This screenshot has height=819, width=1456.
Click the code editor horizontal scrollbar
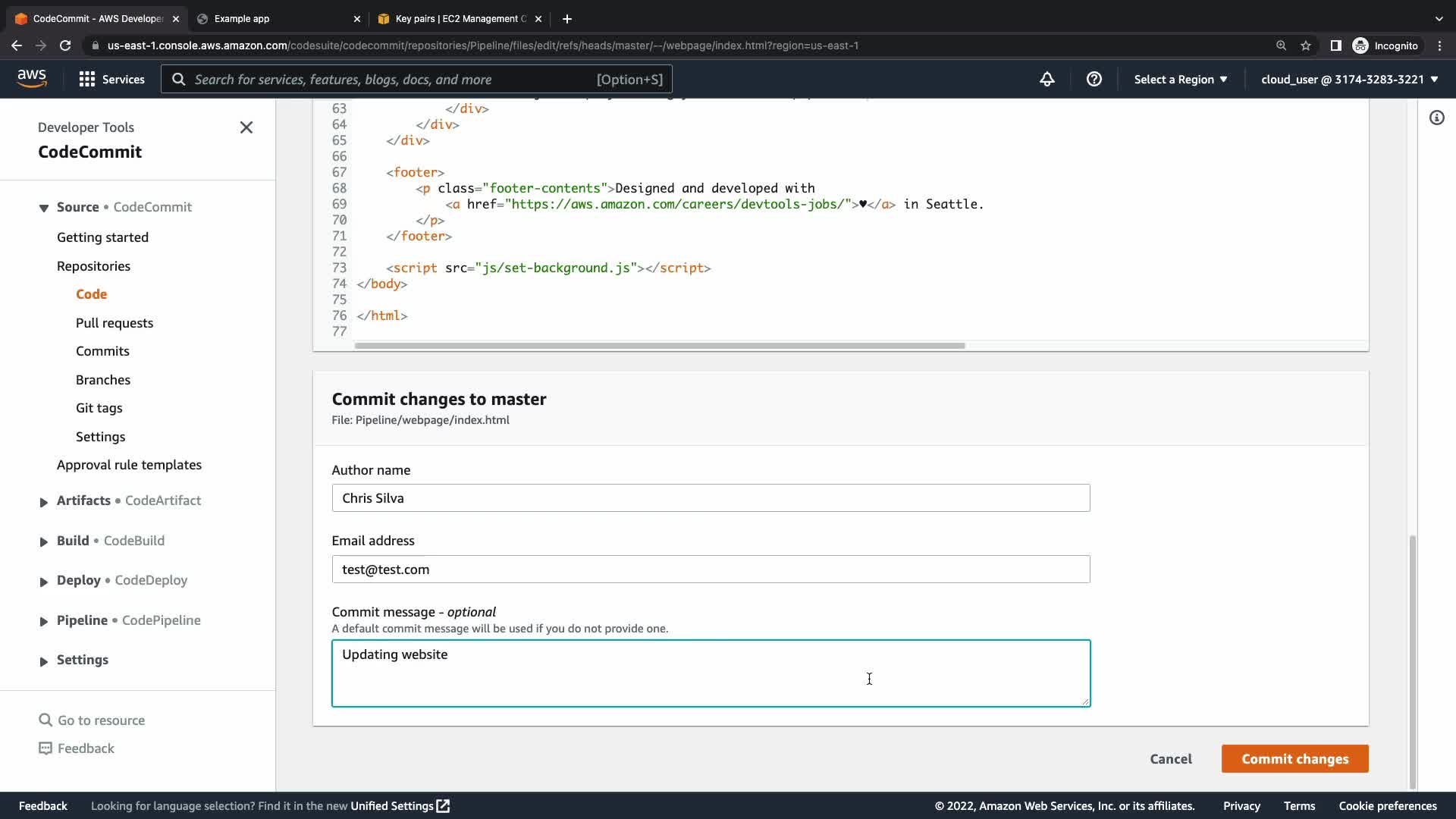(659, 346)
